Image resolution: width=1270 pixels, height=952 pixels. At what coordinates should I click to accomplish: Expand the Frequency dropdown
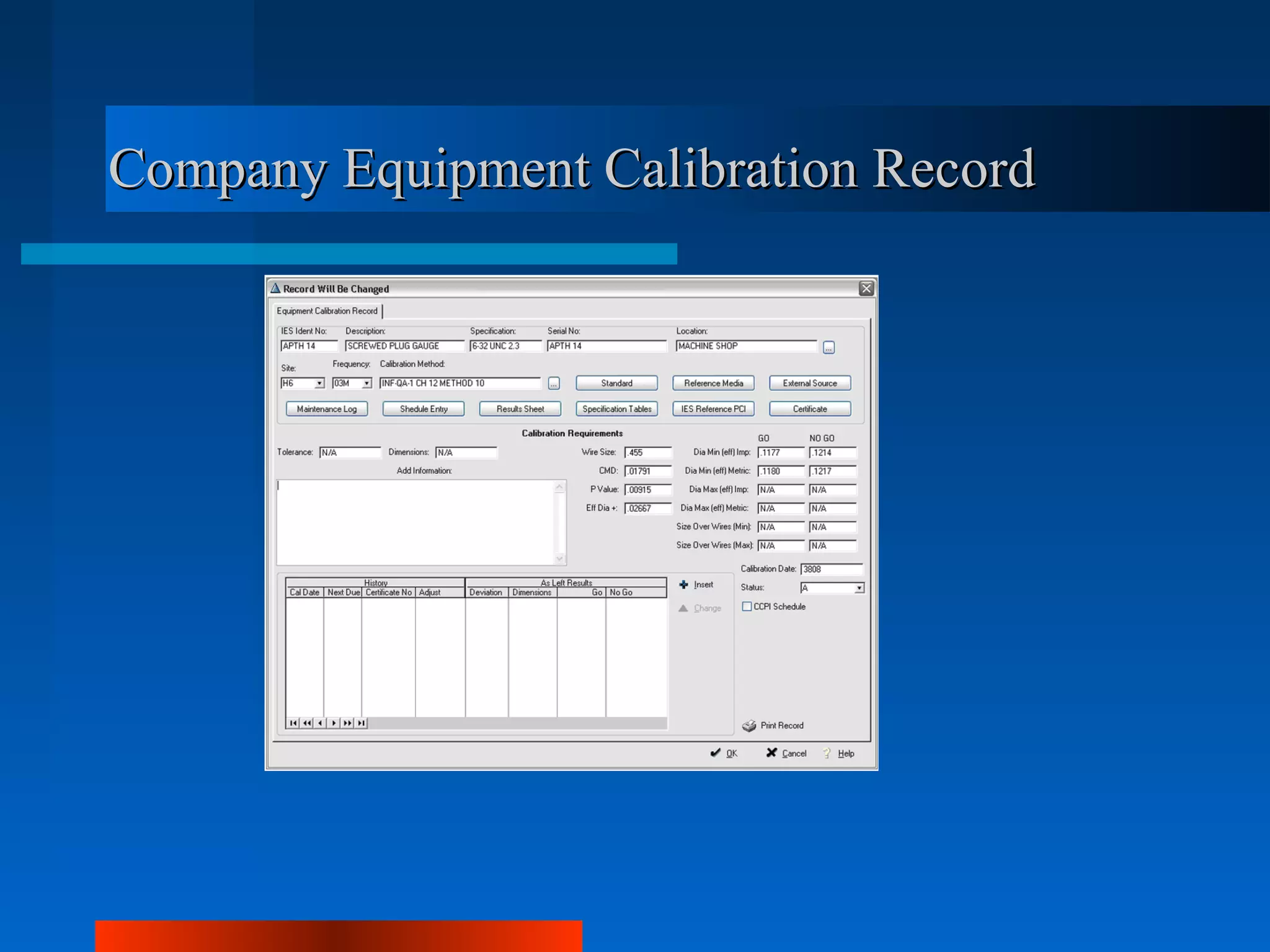pos(366,384)
